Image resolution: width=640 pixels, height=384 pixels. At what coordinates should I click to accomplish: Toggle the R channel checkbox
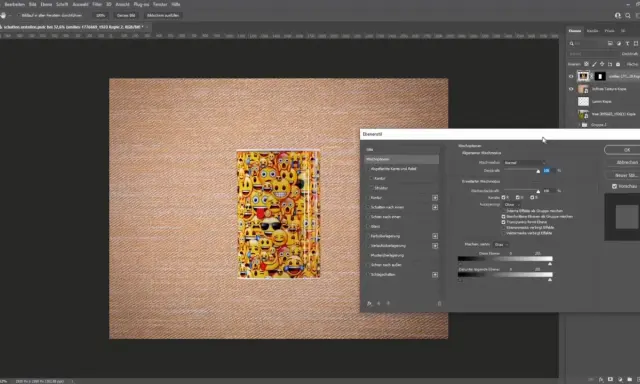[503, 198]
